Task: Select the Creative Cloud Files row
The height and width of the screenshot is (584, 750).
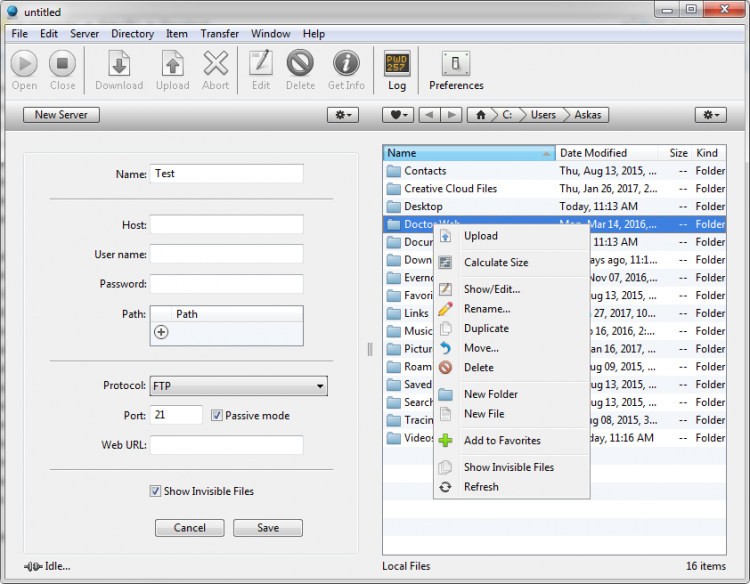Action: pyautogui.click(x=555, y=189)
